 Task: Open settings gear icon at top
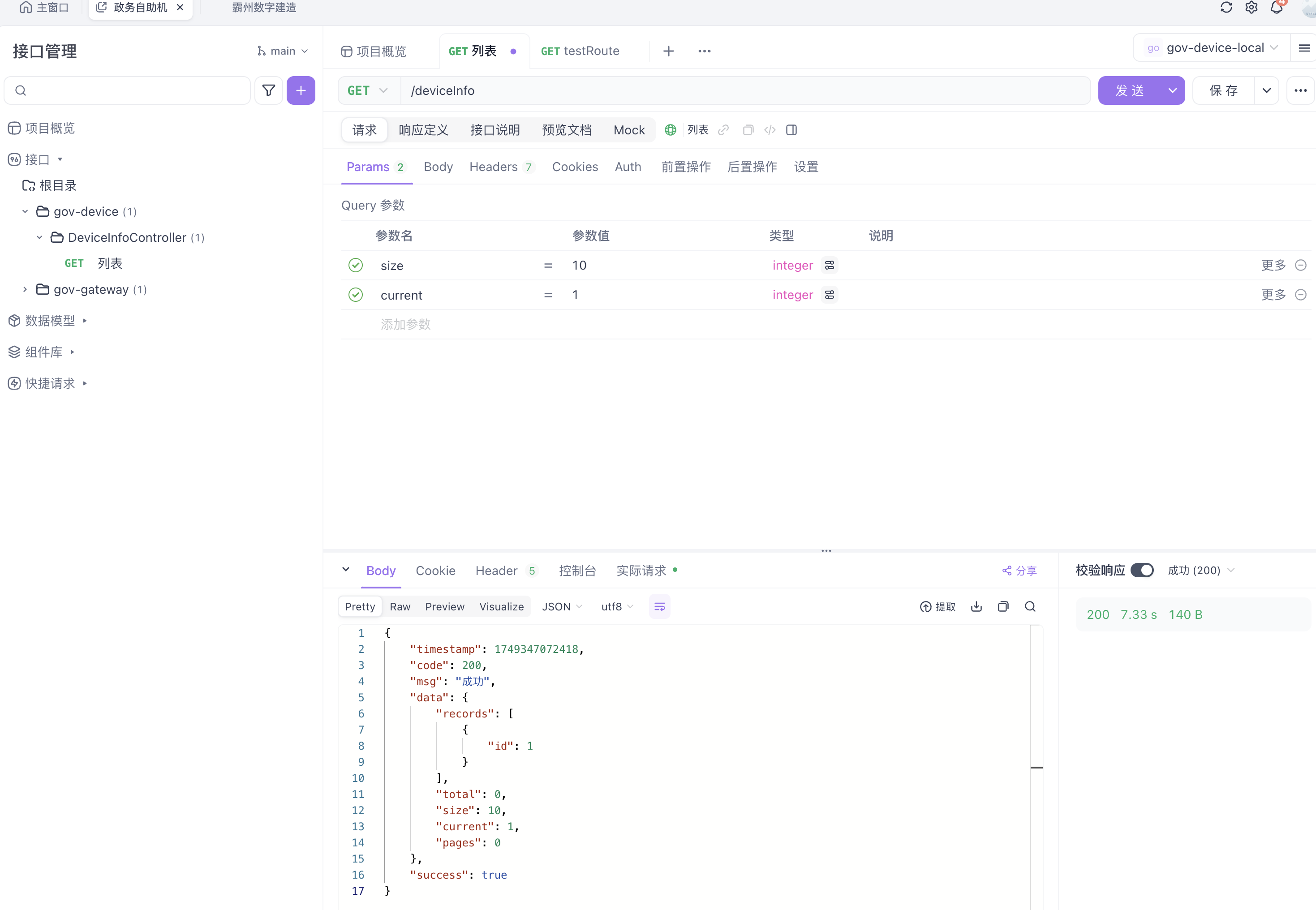click(x=1251, y=8)
